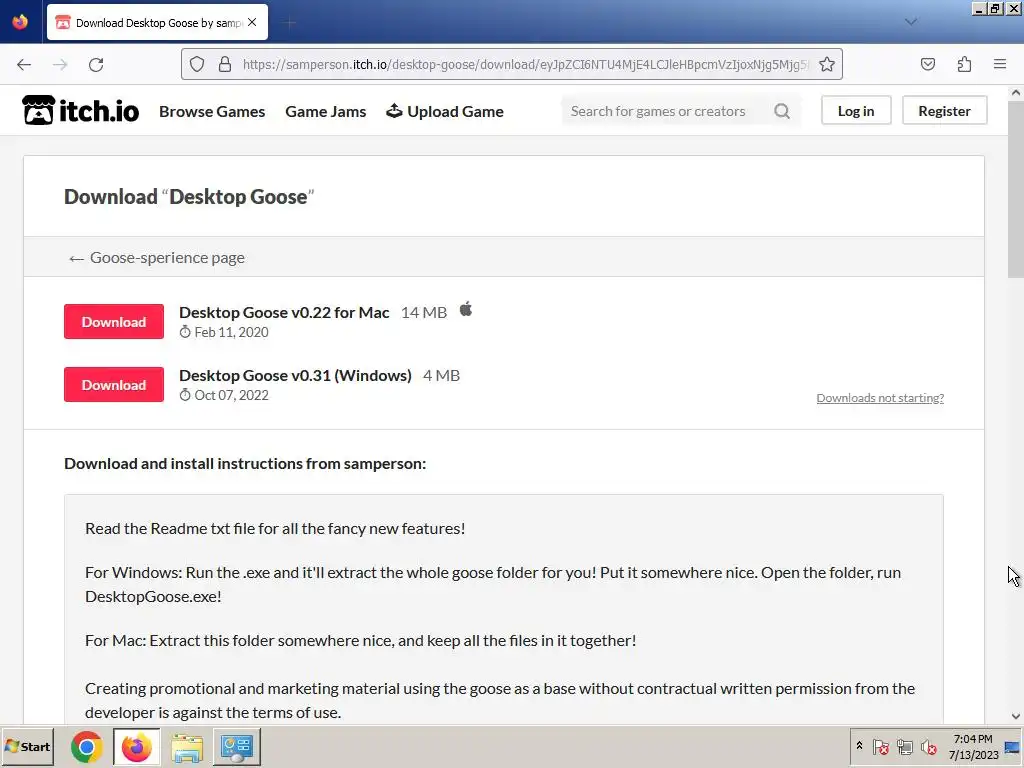Screen dimensions: 1024x768
Task: Click the Feb 11, 2020 date text
Action: coord(231,332)
